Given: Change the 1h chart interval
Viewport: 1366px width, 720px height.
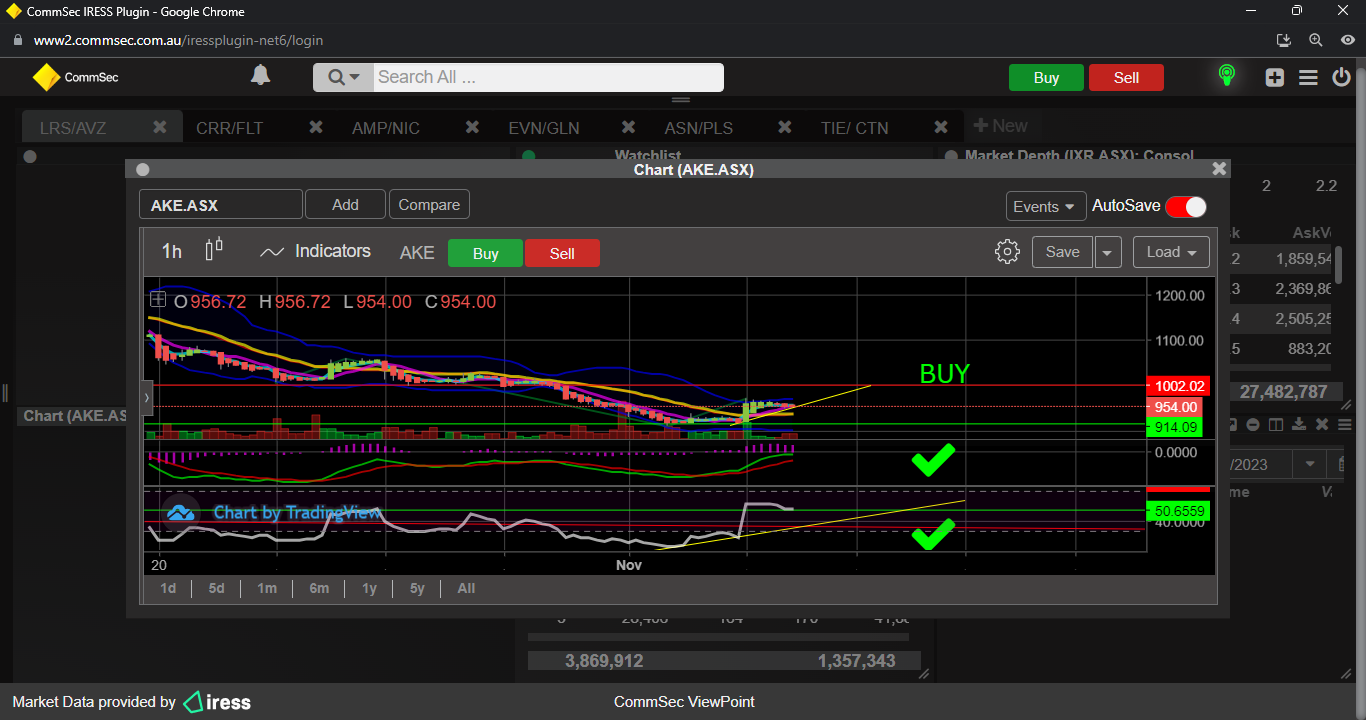Looking at the screenshot, I should [x=172, y=252].
